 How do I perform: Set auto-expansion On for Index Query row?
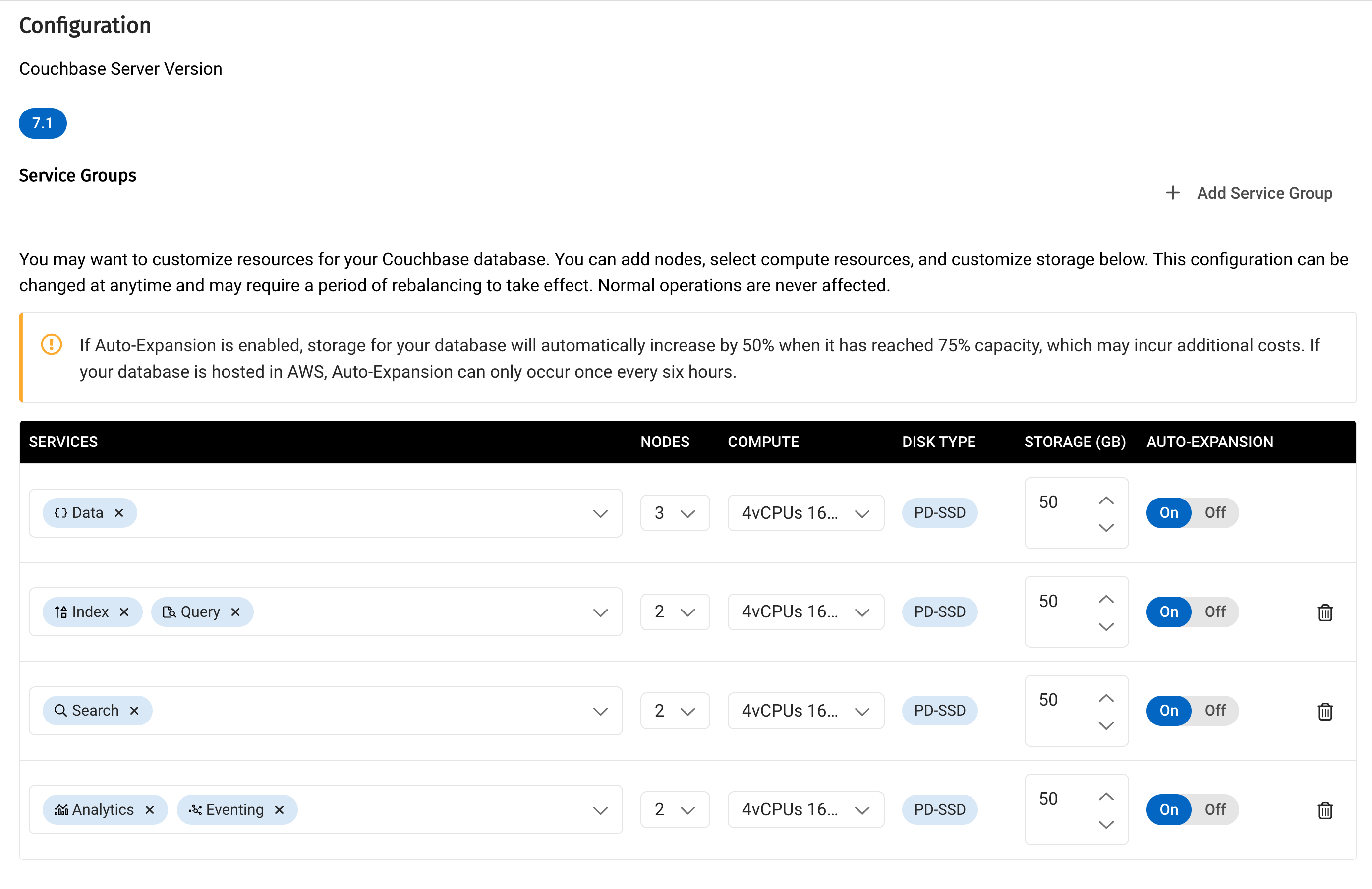click(x=1168, y=612)
